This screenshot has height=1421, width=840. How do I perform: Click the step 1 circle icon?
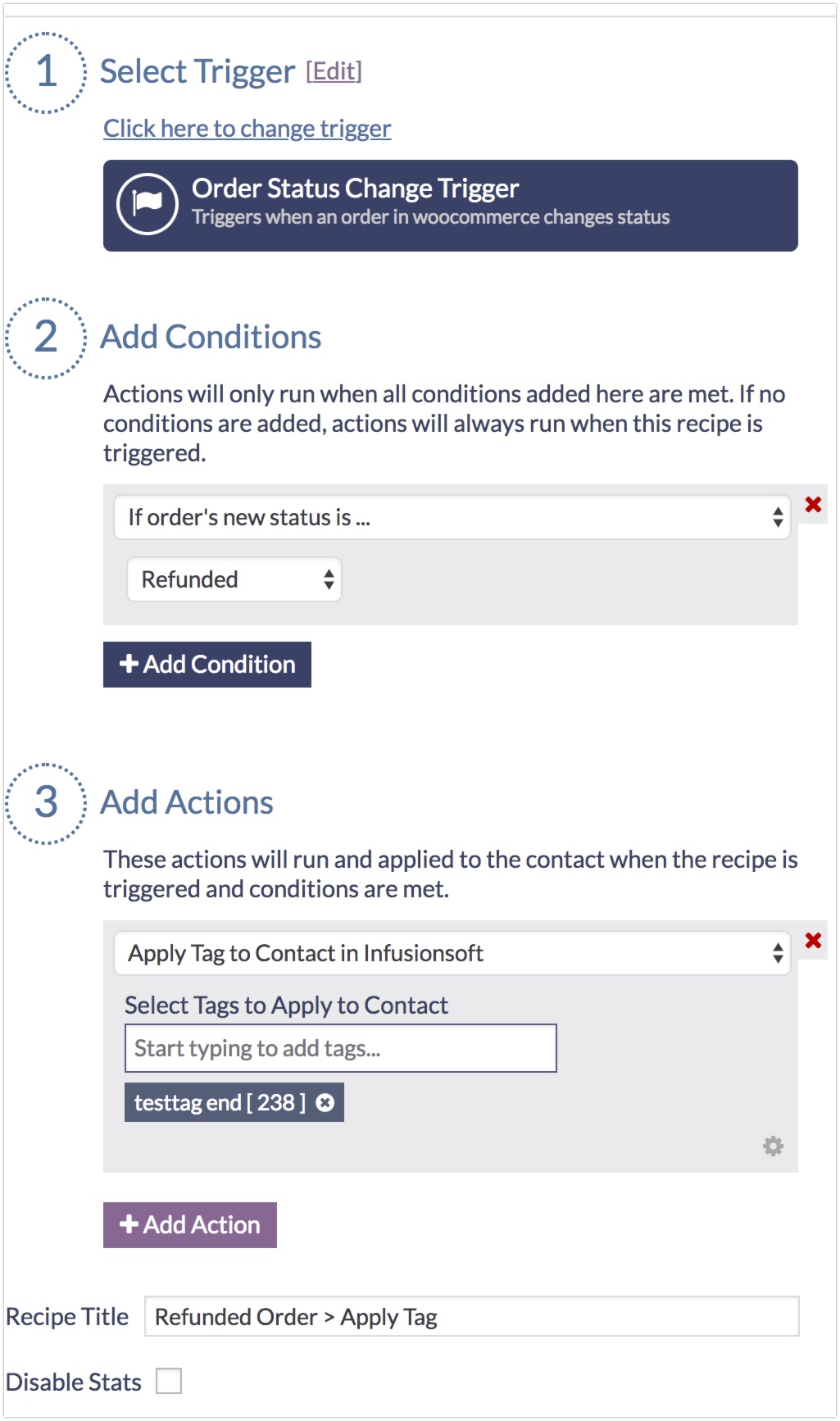click(x=46, y=72)
